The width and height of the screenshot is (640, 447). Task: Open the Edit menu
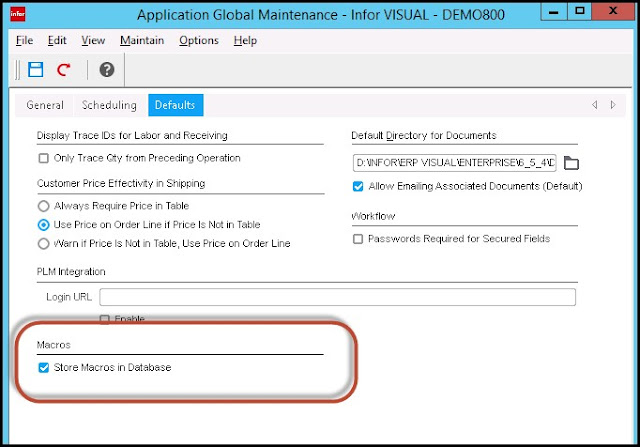pyautogui.click(x=57, y=40)
